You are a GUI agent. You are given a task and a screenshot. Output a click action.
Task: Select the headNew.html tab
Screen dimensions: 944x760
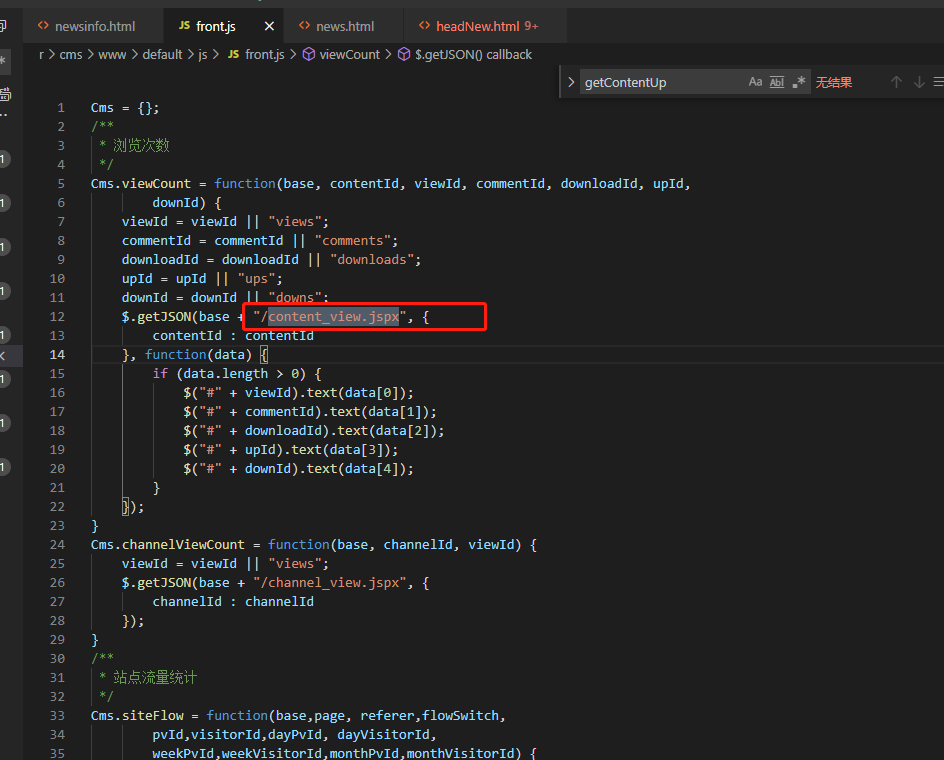[x=478, y=26]
